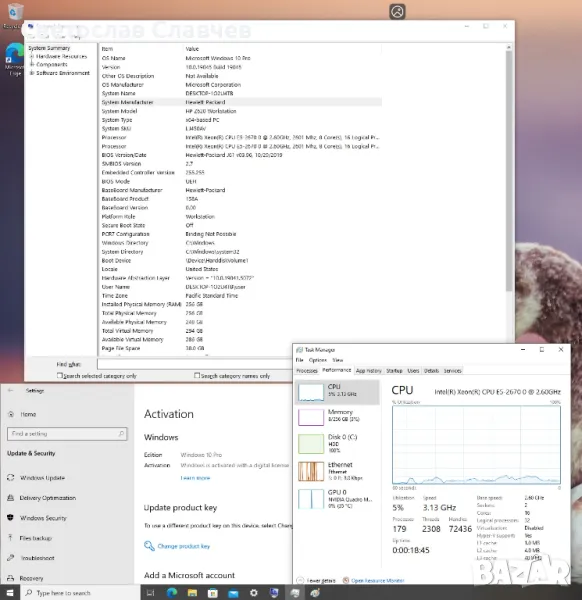Click the Settings back arrow
The height and width of the screenshot is (600, 582).
click(10, 390)
